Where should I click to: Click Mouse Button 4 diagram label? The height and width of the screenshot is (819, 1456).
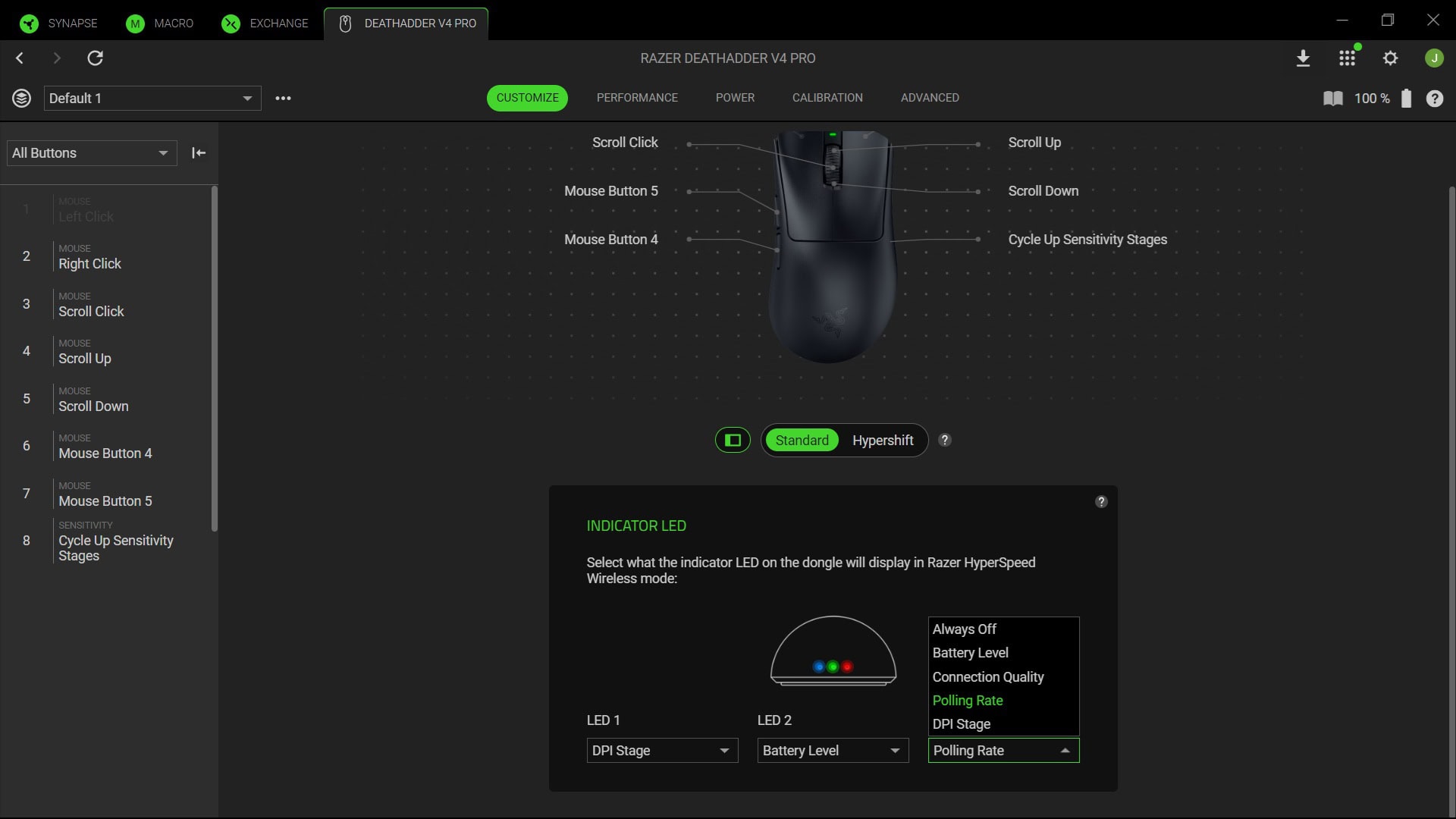click(x=610, y=240)
